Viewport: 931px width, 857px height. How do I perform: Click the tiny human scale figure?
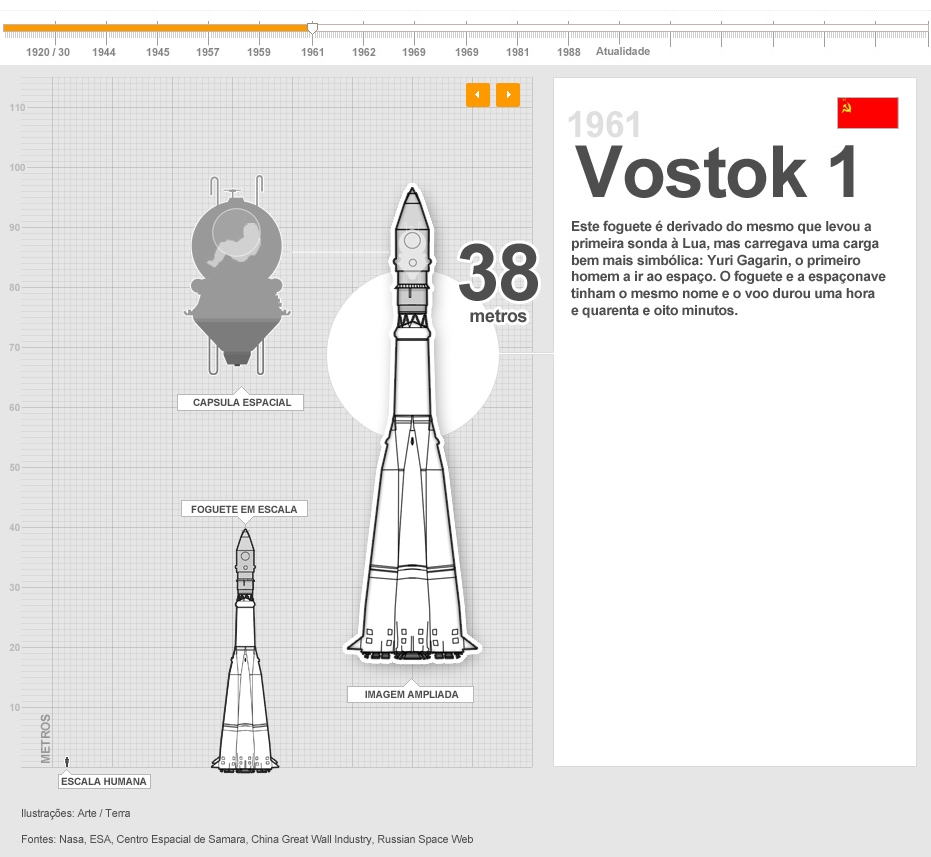coord(67,762)
